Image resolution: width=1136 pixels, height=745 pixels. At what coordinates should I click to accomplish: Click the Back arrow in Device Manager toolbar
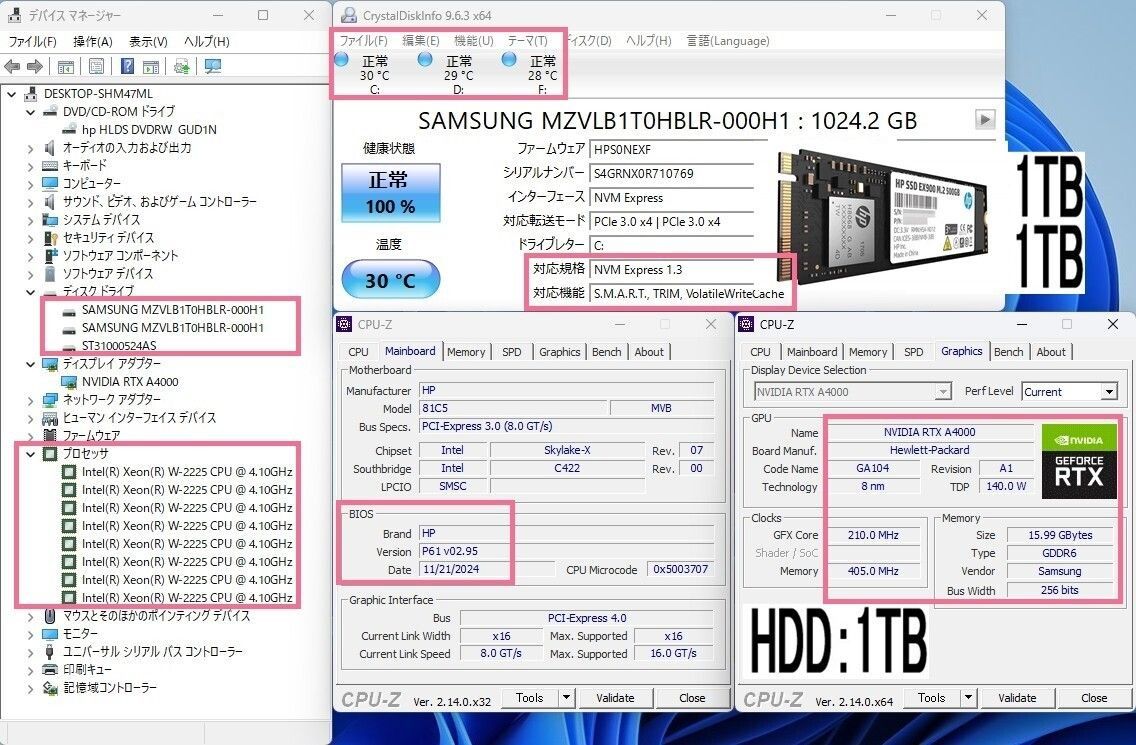12,67
